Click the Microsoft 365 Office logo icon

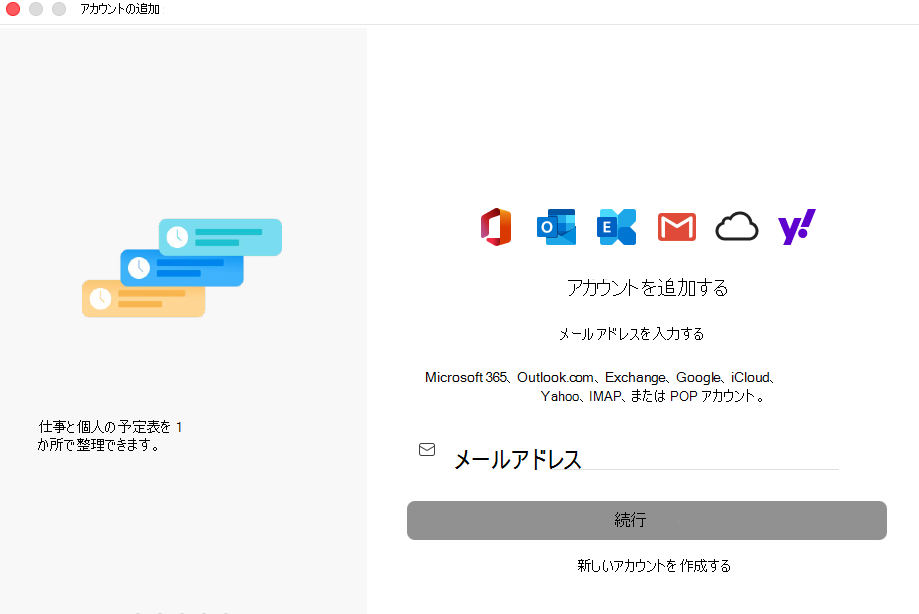[496, 227]
